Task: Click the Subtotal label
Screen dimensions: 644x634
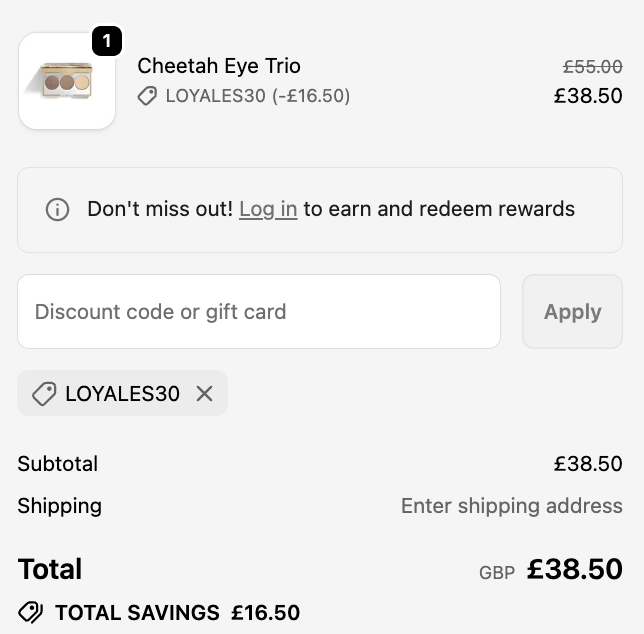Action: (58, 464)
